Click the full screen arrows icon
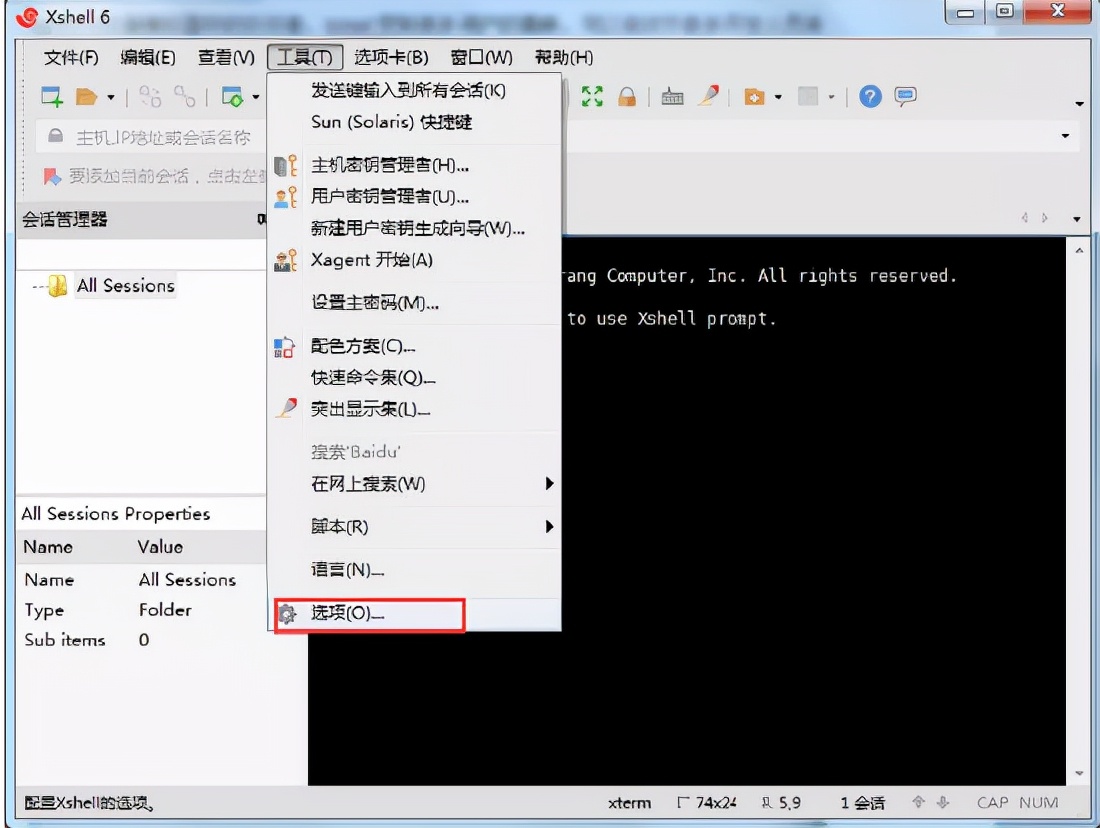This screenshot has width=1100, height=828. (x=593, y=96)
